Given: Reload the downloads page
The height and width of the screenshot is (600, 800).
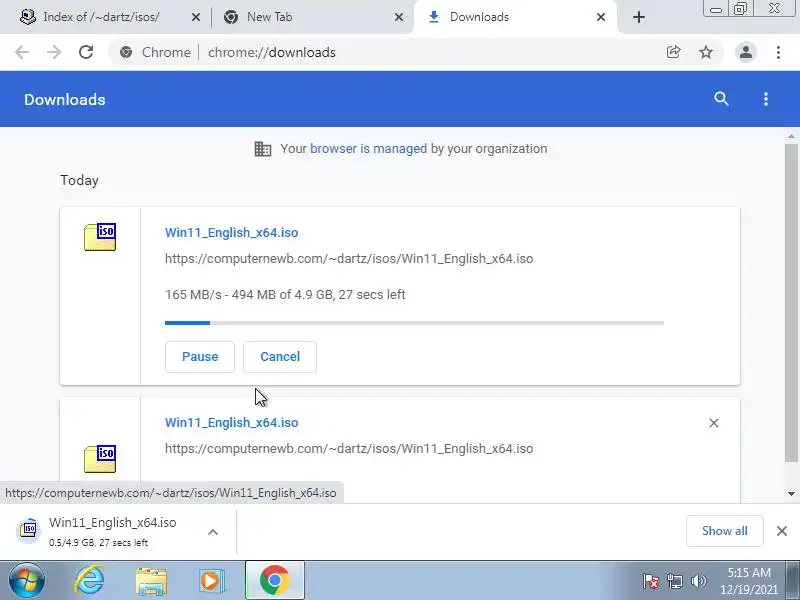Looking at the screenshot, I should tap(86, 52).
